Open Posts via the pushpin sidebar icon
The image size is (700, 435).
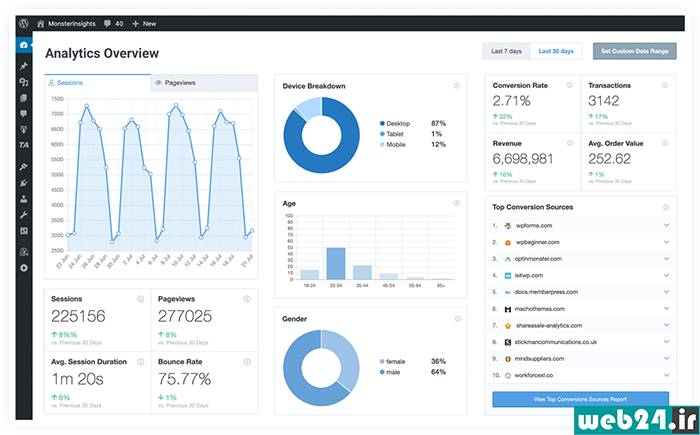click(x=24, y=66)
